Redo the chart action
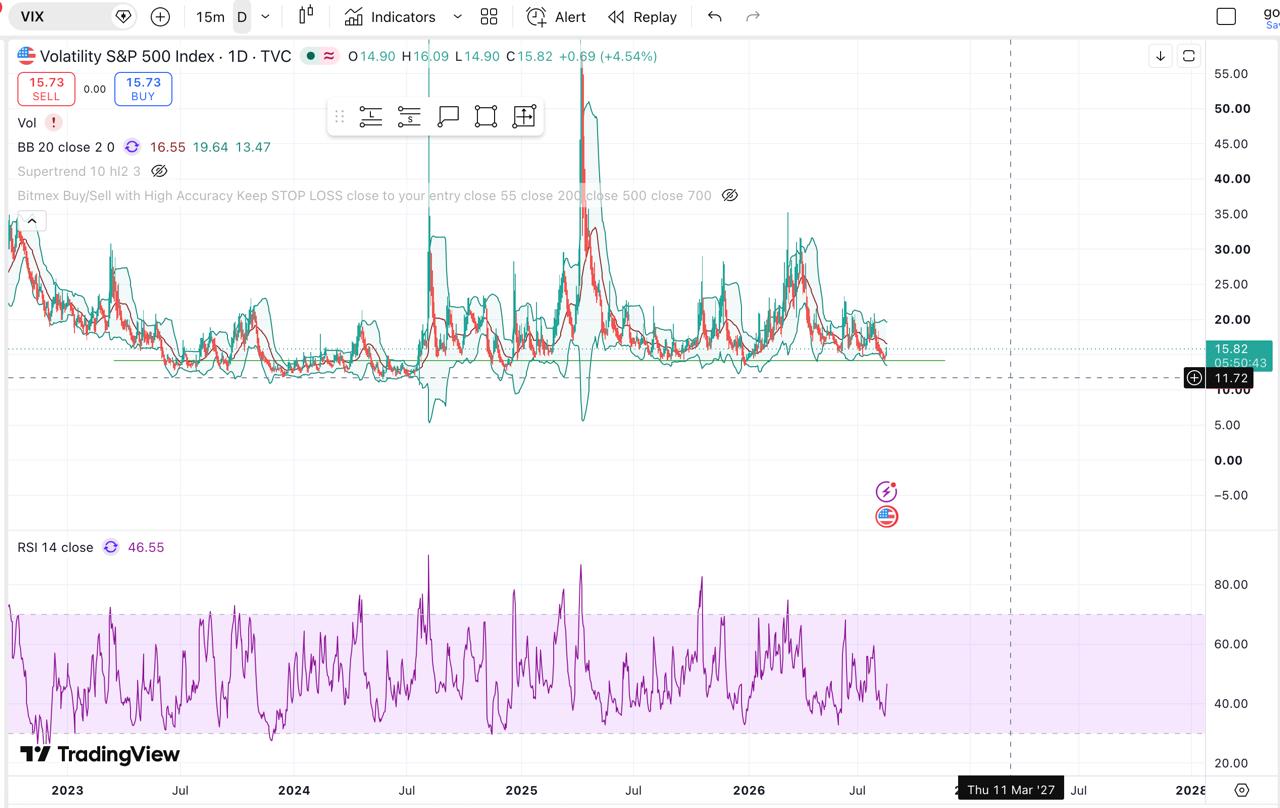Viewport: 1280px width, 808px height. (x=753, y=17)
